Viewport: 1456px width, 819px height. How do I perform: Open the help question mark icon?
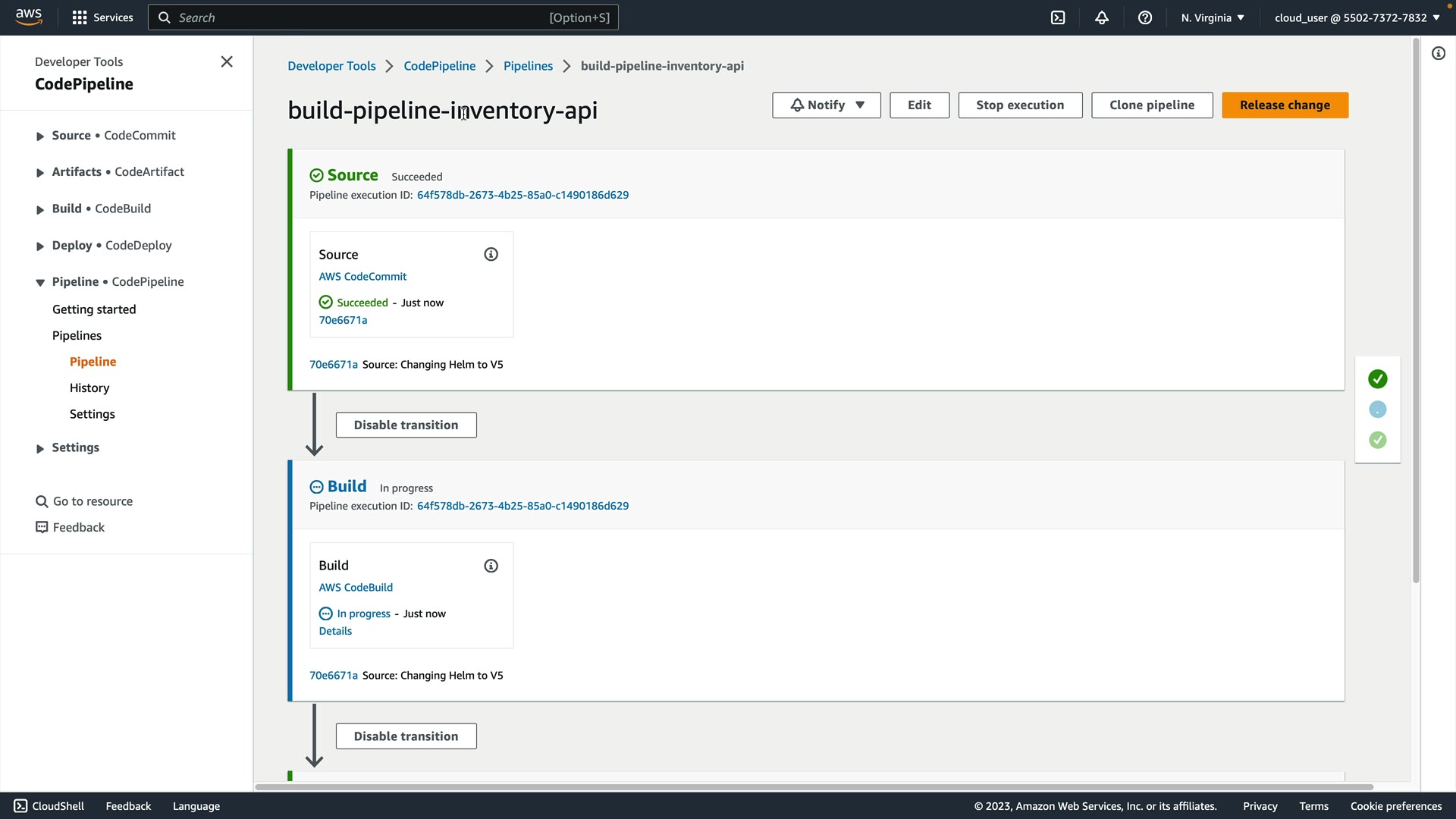pyautogui.click(x=1145, y=17)
